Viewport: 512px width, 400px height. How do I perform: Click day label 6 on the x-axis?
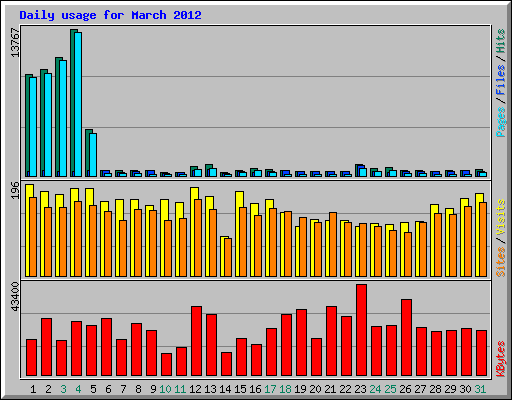click(x=108, y=389)
